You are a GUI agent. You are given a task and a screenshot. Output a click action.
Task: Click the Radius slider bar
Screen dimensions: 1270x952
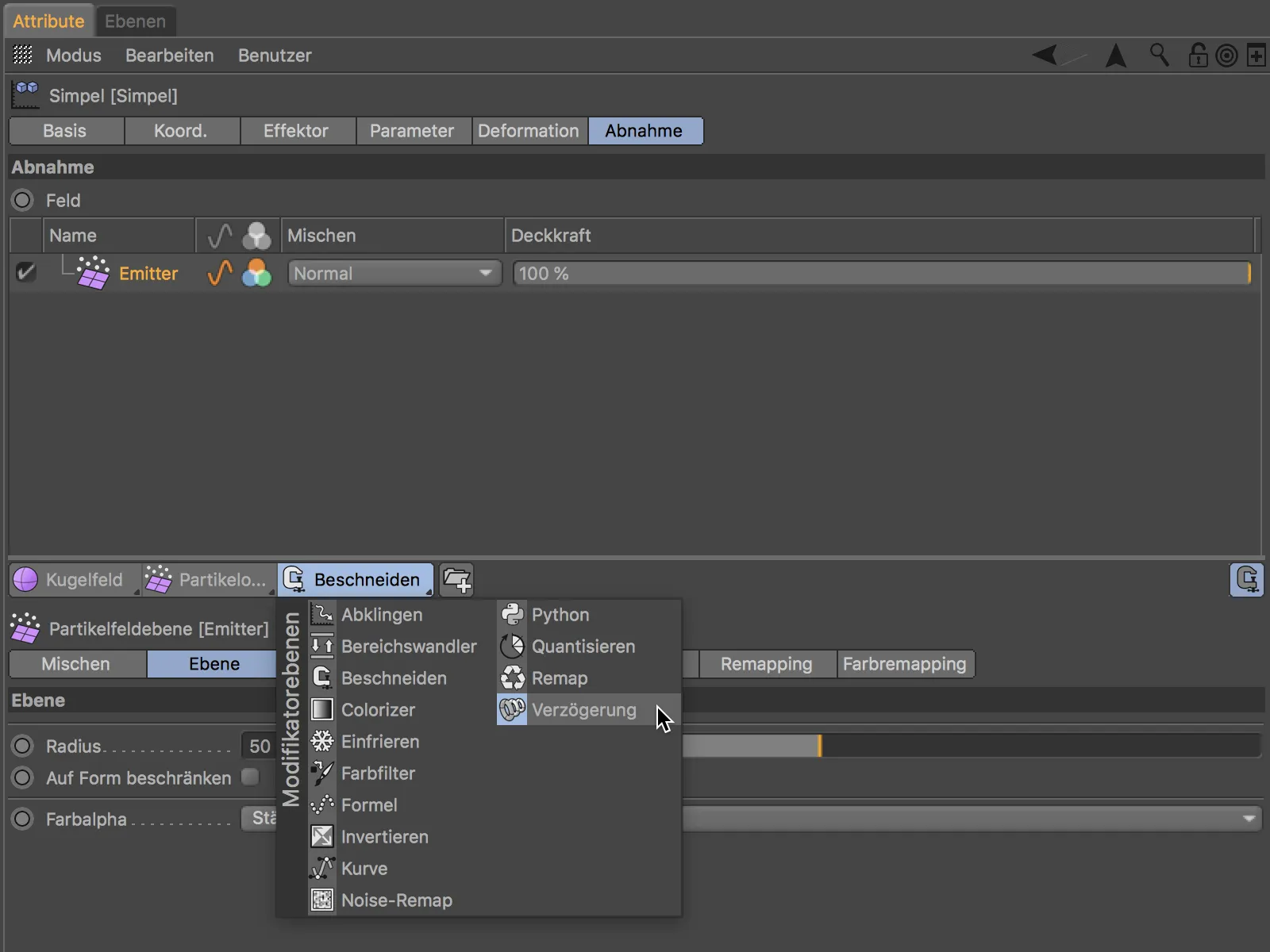point(972,746)
